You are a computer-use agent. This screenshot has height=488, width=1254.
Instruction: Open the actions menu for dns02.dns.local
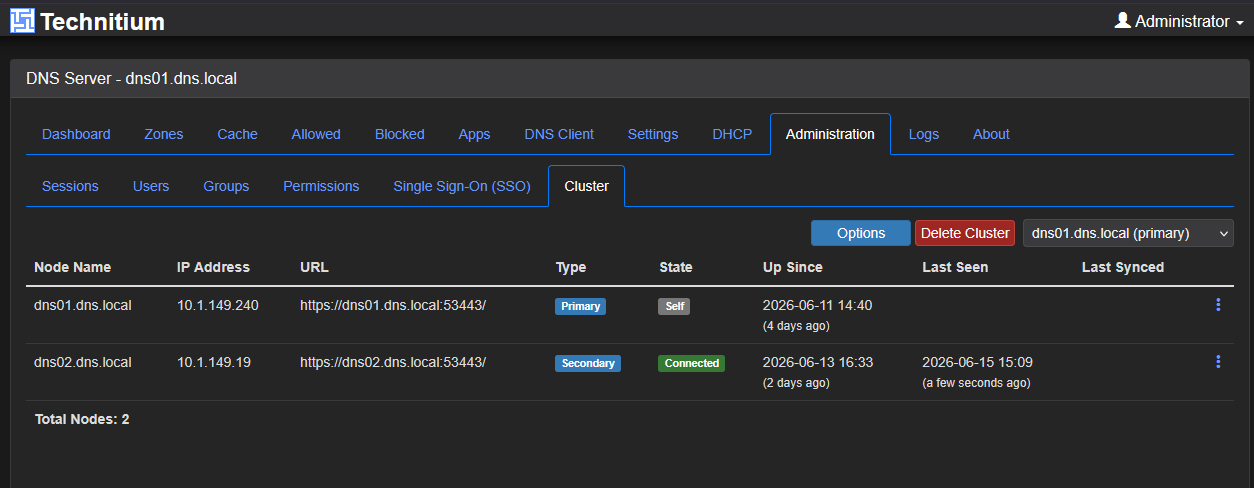pyautogui.click(x=1218, y=362)
